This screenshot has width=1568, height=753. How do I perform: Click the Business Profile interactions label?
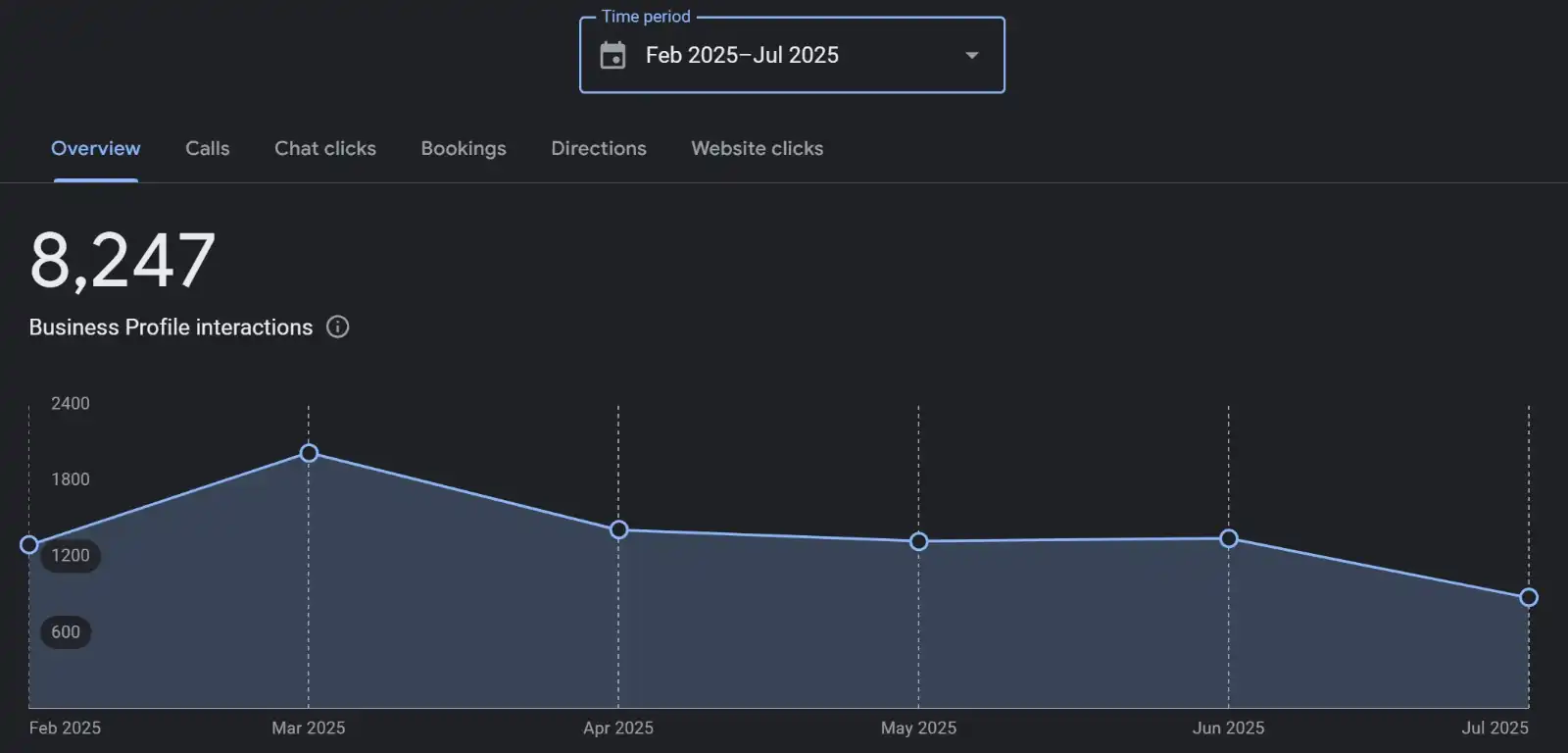point(171,327)
